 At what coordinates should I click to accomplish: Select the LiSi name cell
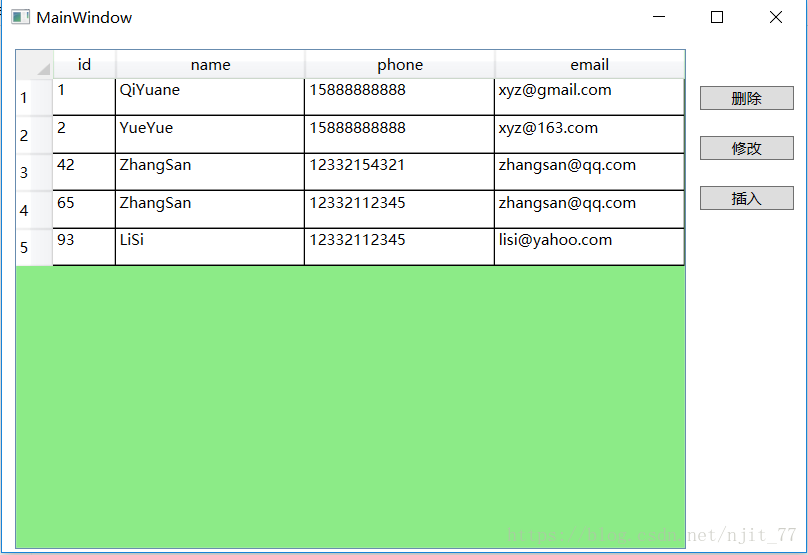[210, 247]
